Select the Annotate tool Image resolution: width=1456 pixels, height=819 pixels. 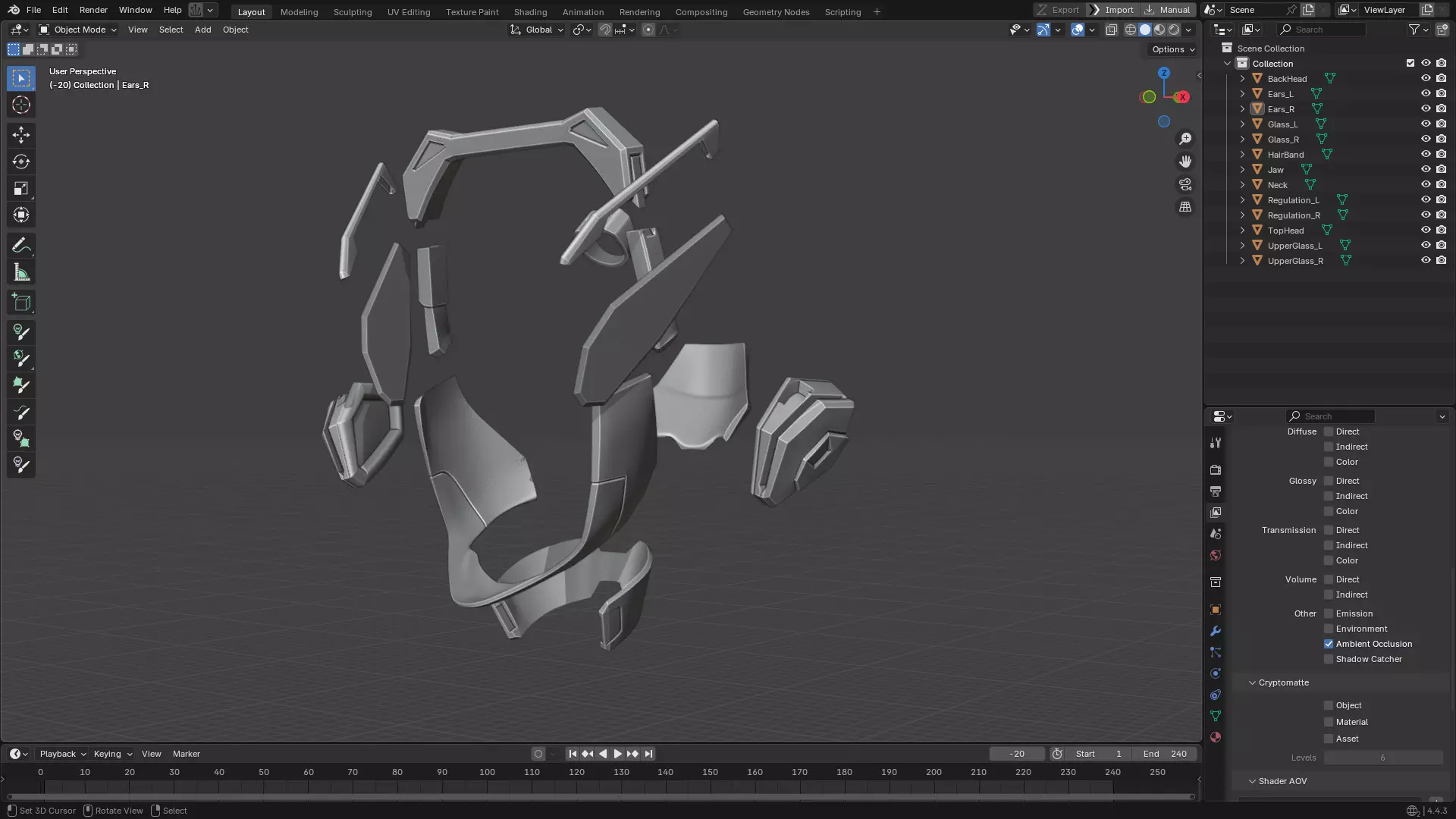pos(21,246)
